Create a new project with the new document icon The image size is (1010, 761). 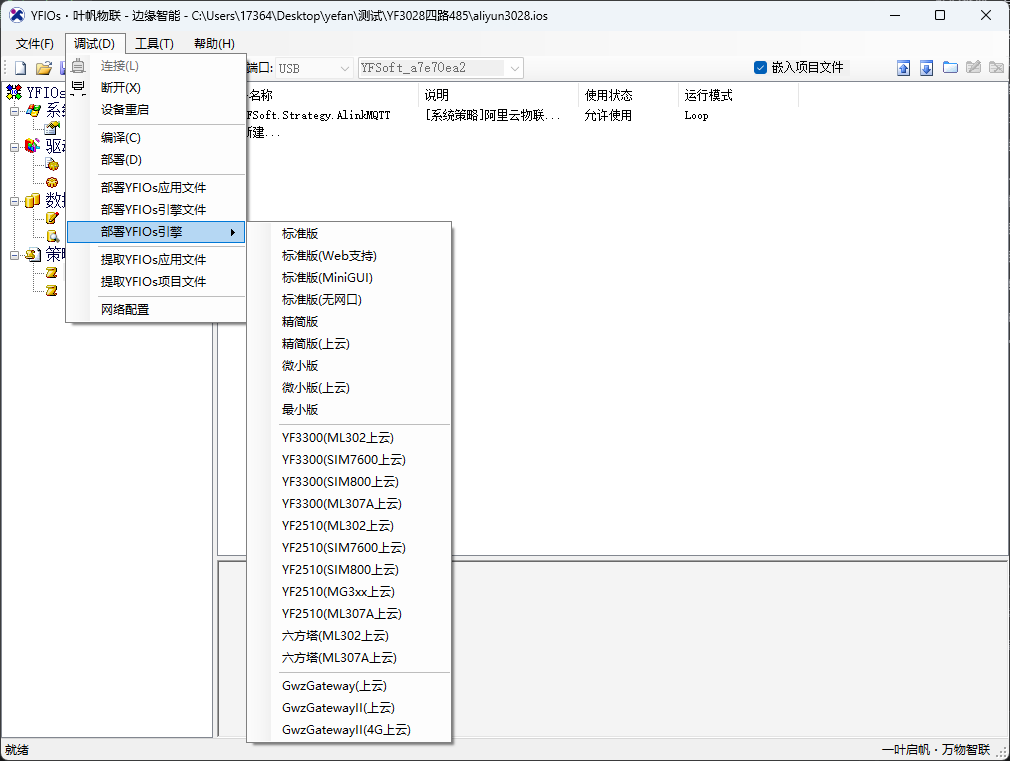pos(21,67)
